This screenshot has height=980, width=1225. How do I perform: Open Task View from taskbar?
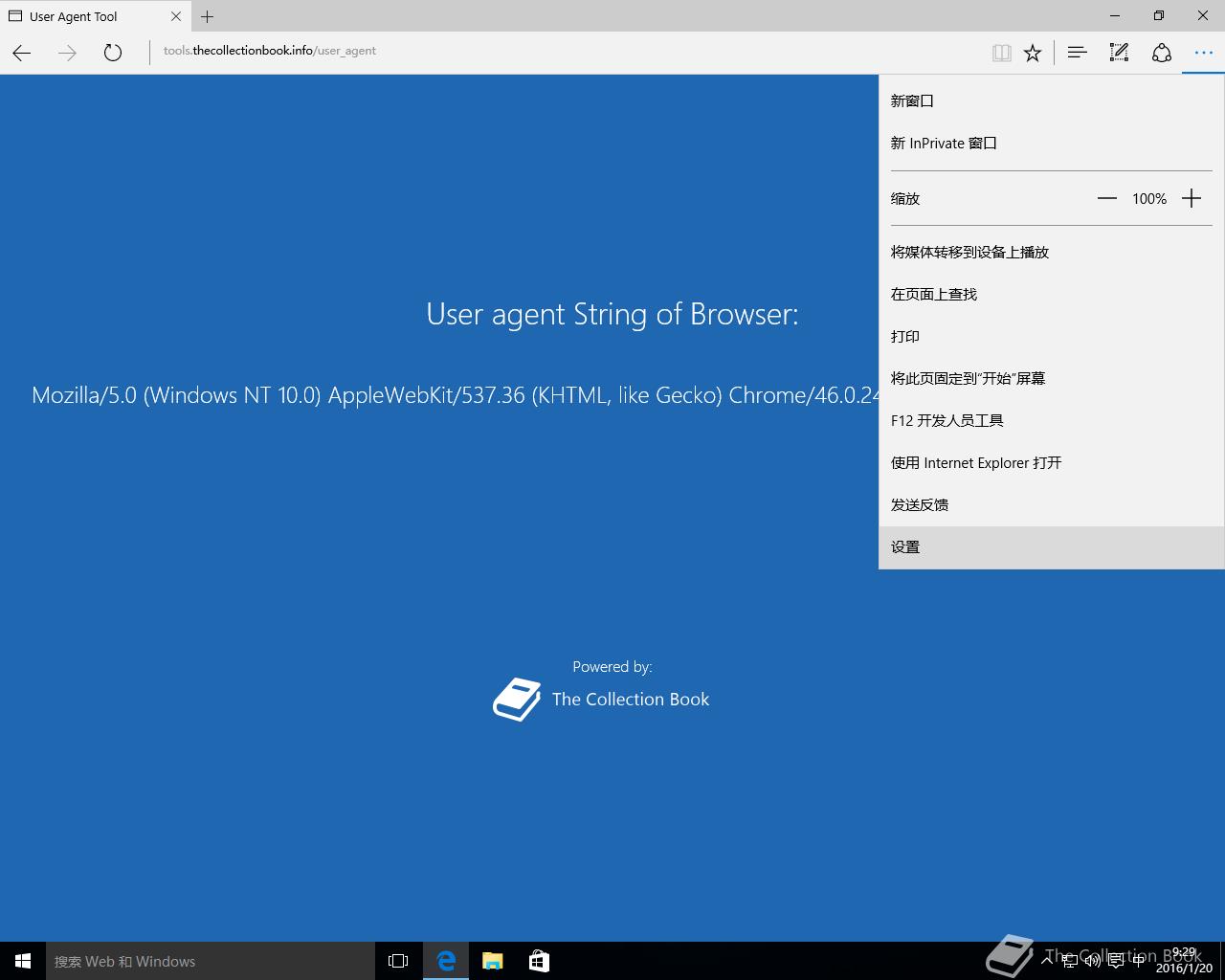click(x=398, y=961)
